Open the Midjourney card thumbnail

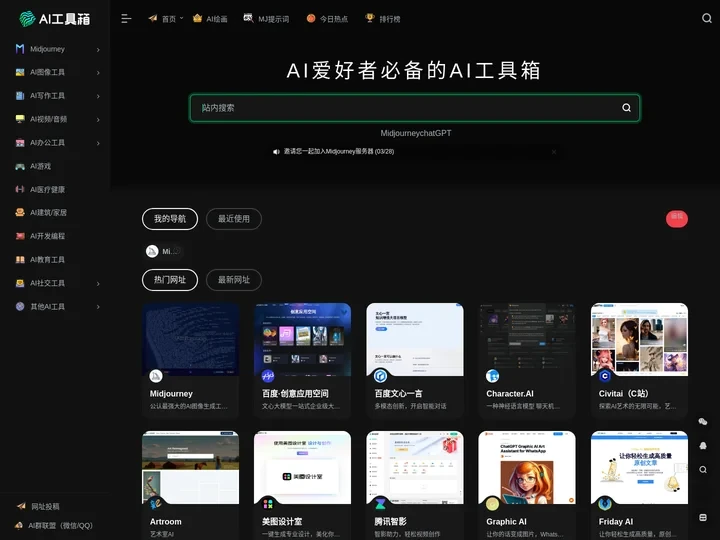(191, 339)
